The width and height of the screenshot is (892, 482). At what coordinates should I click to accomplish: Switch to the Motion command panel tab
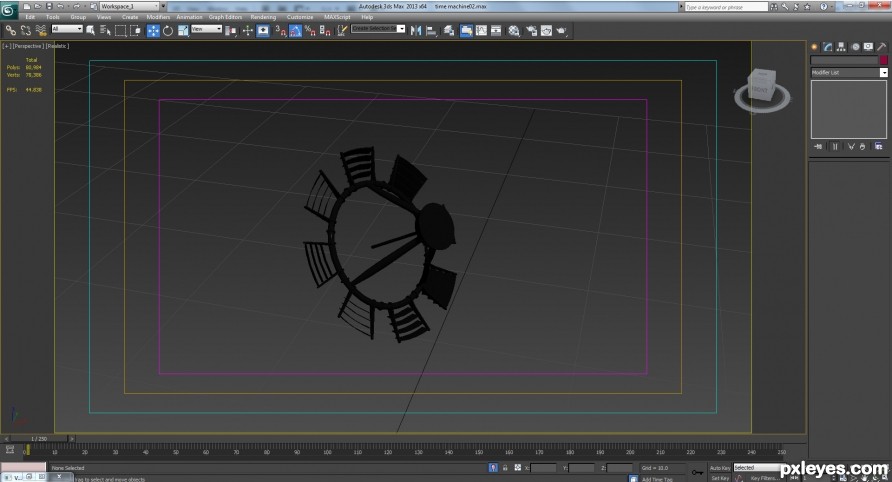855,47
